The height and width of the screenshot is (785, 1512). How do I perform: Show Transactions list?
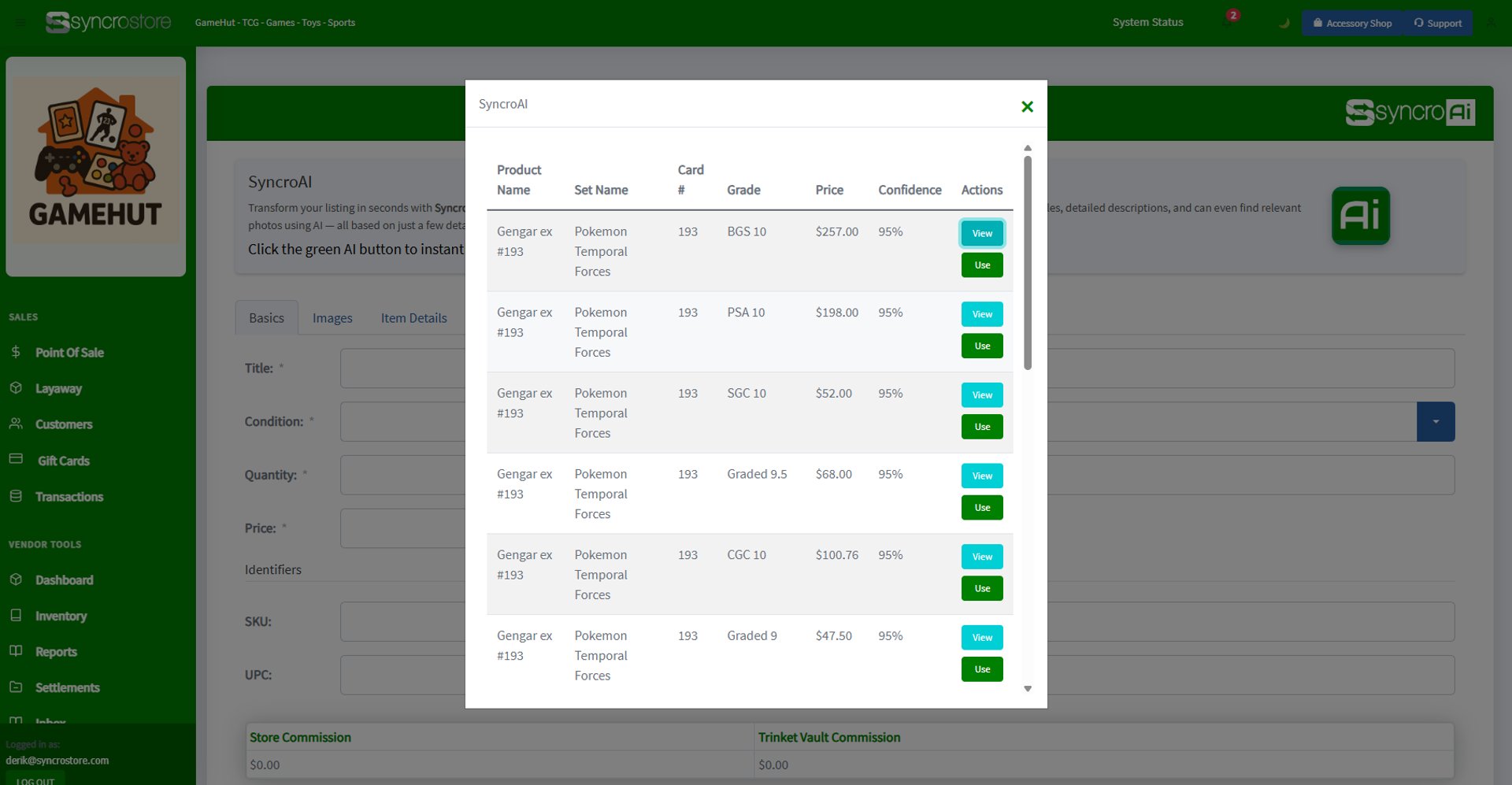69,497
